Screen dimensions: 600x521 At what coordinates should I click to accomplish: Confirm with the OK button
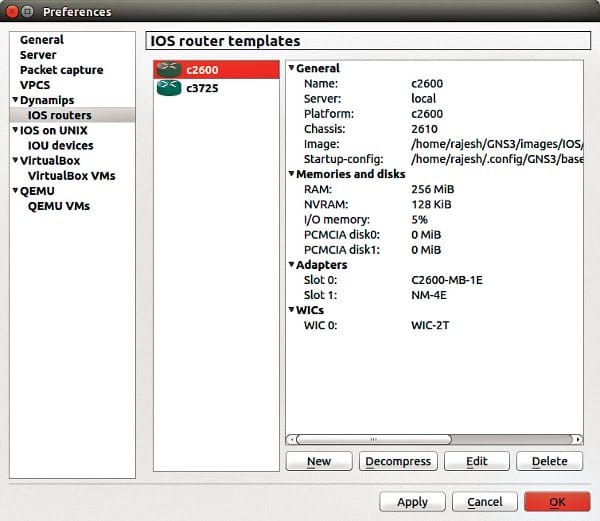tap(557, 501)
